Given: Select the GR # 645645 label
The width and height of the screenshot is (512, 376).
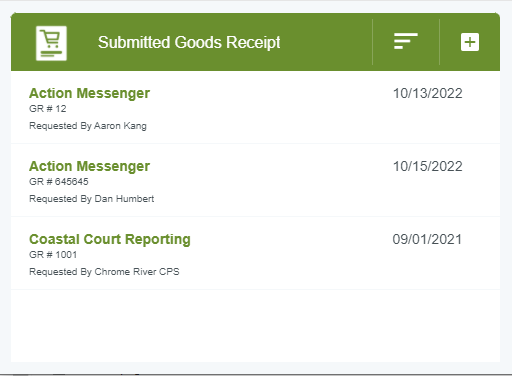Looking at the screenshot, I should 59,182.
